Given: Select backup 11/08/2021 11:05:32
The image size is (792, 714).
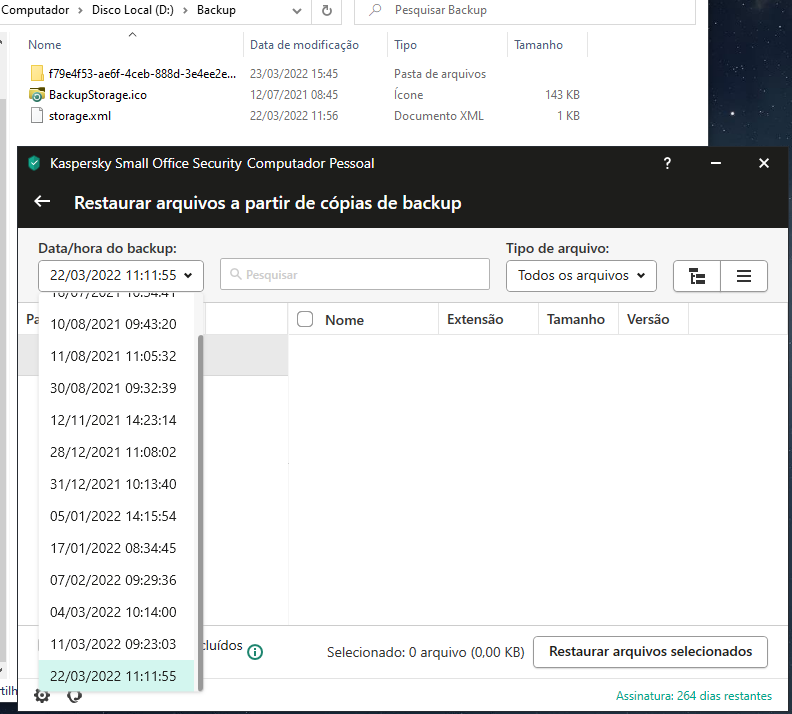Looking at the screenshot, I should 116,356.
